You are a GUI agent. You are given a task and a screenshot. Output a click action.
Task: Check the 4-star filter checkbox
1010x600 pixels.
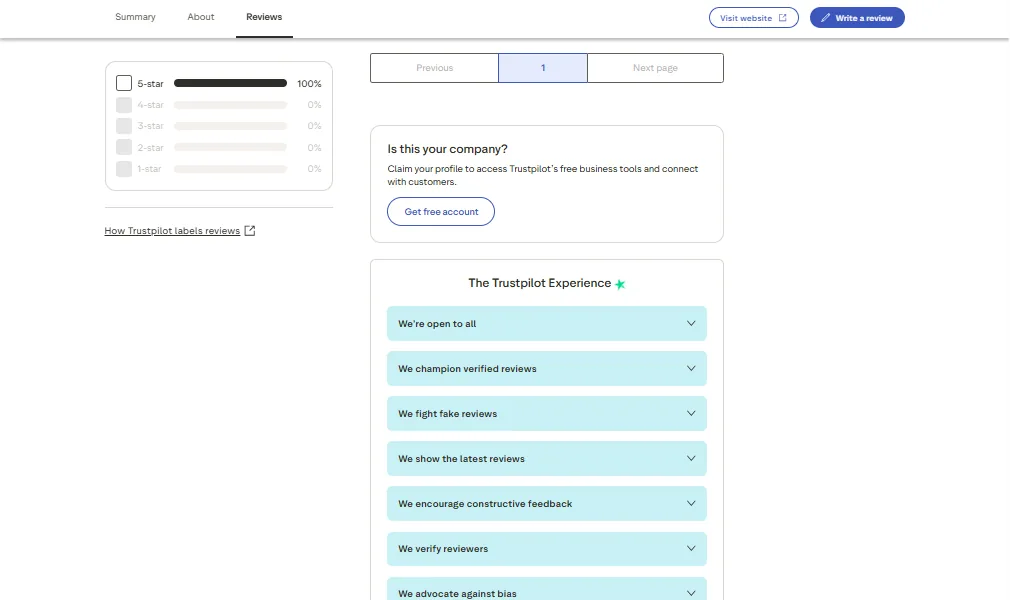coord(124,104)
